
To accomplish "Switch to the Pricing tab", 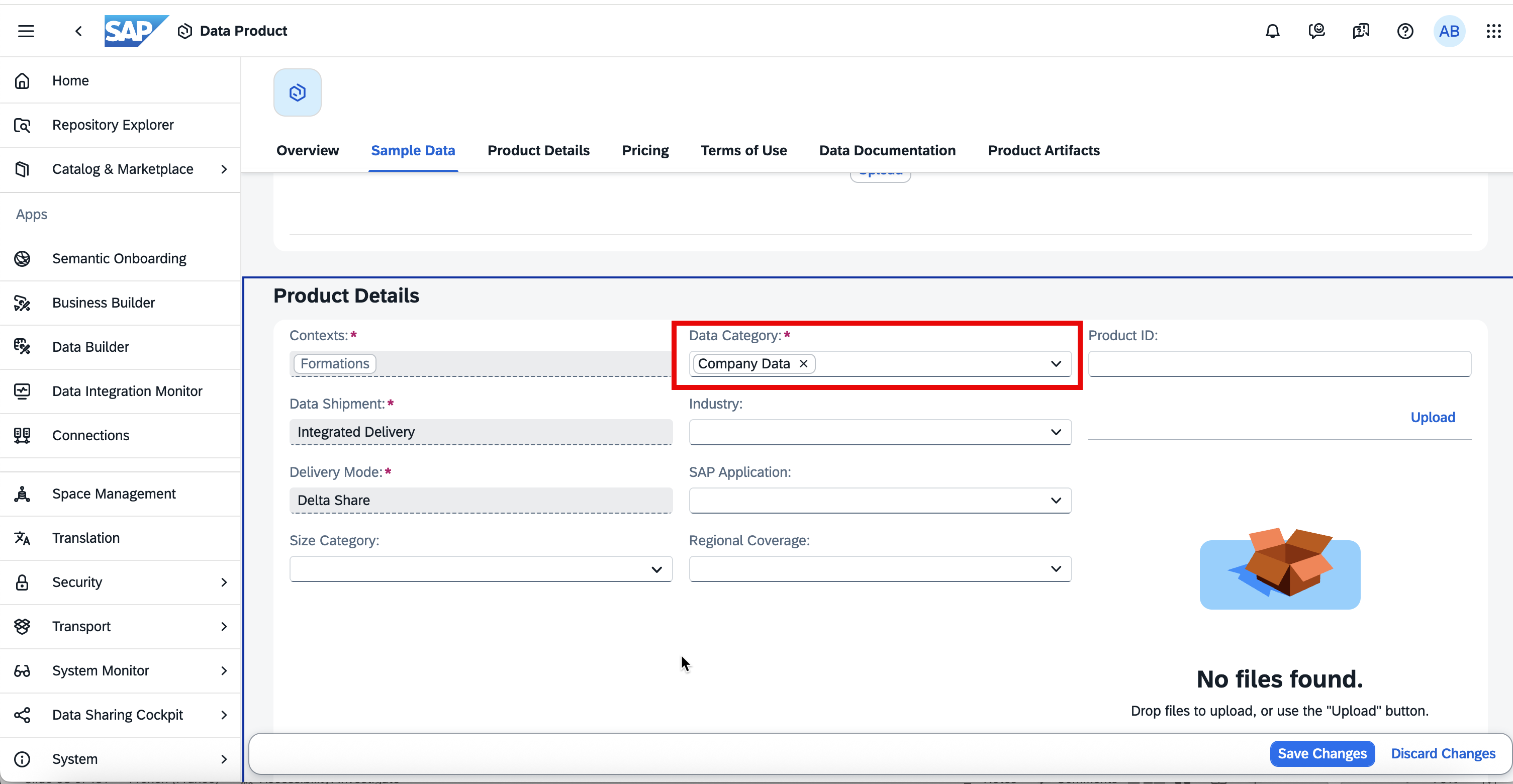I will coord(645,150).
